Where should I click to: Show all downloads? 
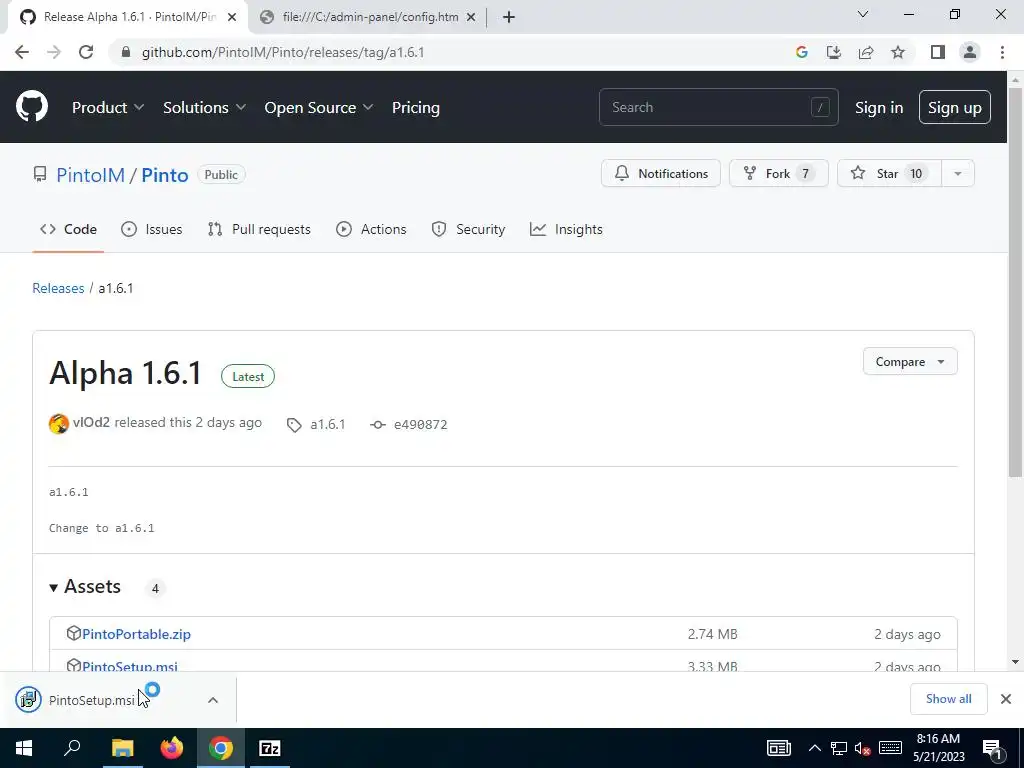coord(948,699)
